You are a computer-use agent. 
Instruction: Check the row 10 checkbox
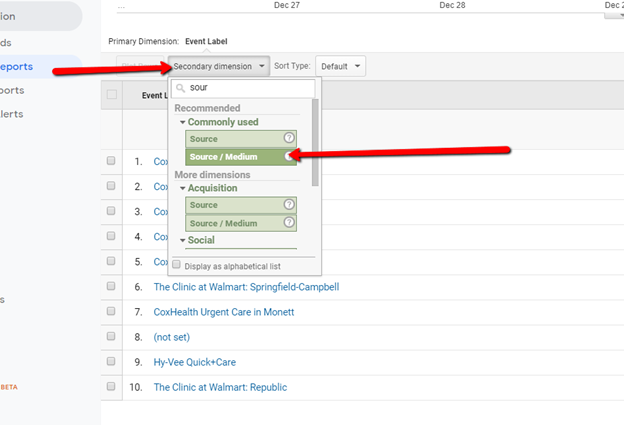click(x=111, y=386)
